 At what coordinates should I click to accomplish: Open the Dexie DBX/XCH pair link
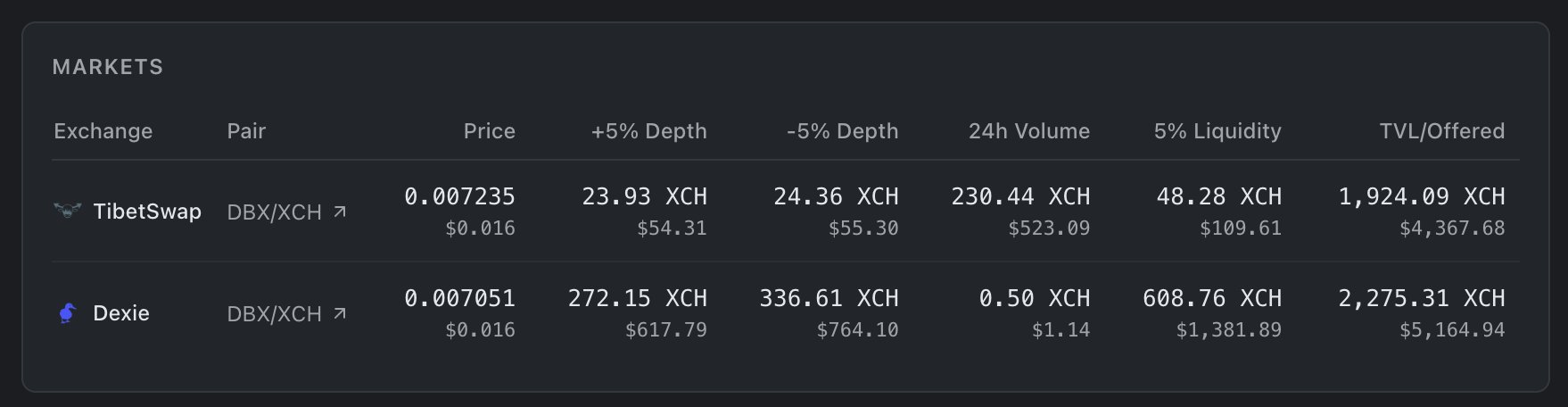click(x=275, y=314)
